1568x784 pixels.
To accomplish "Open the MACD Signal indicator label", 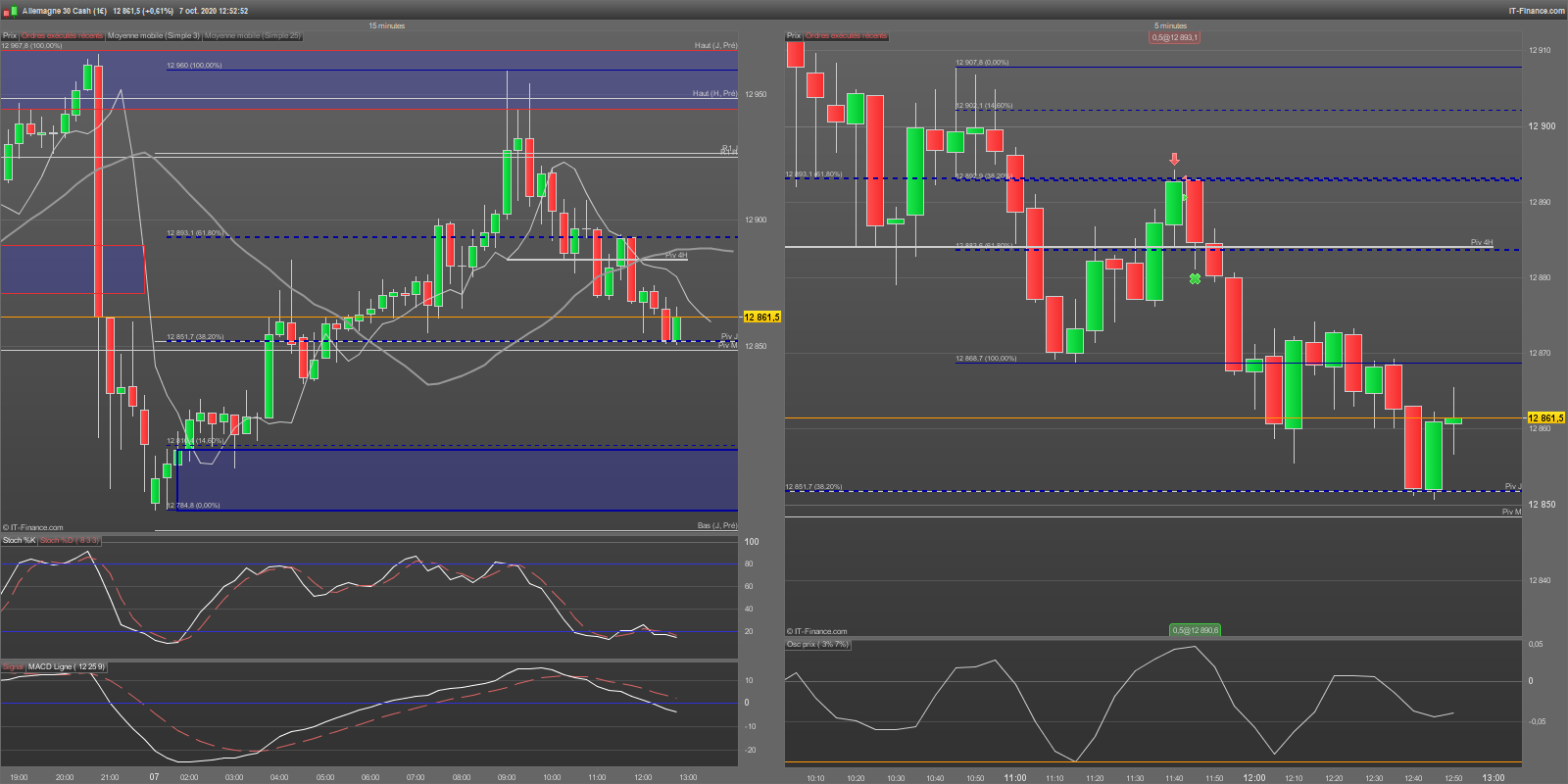I will click(x=13, y=667).
